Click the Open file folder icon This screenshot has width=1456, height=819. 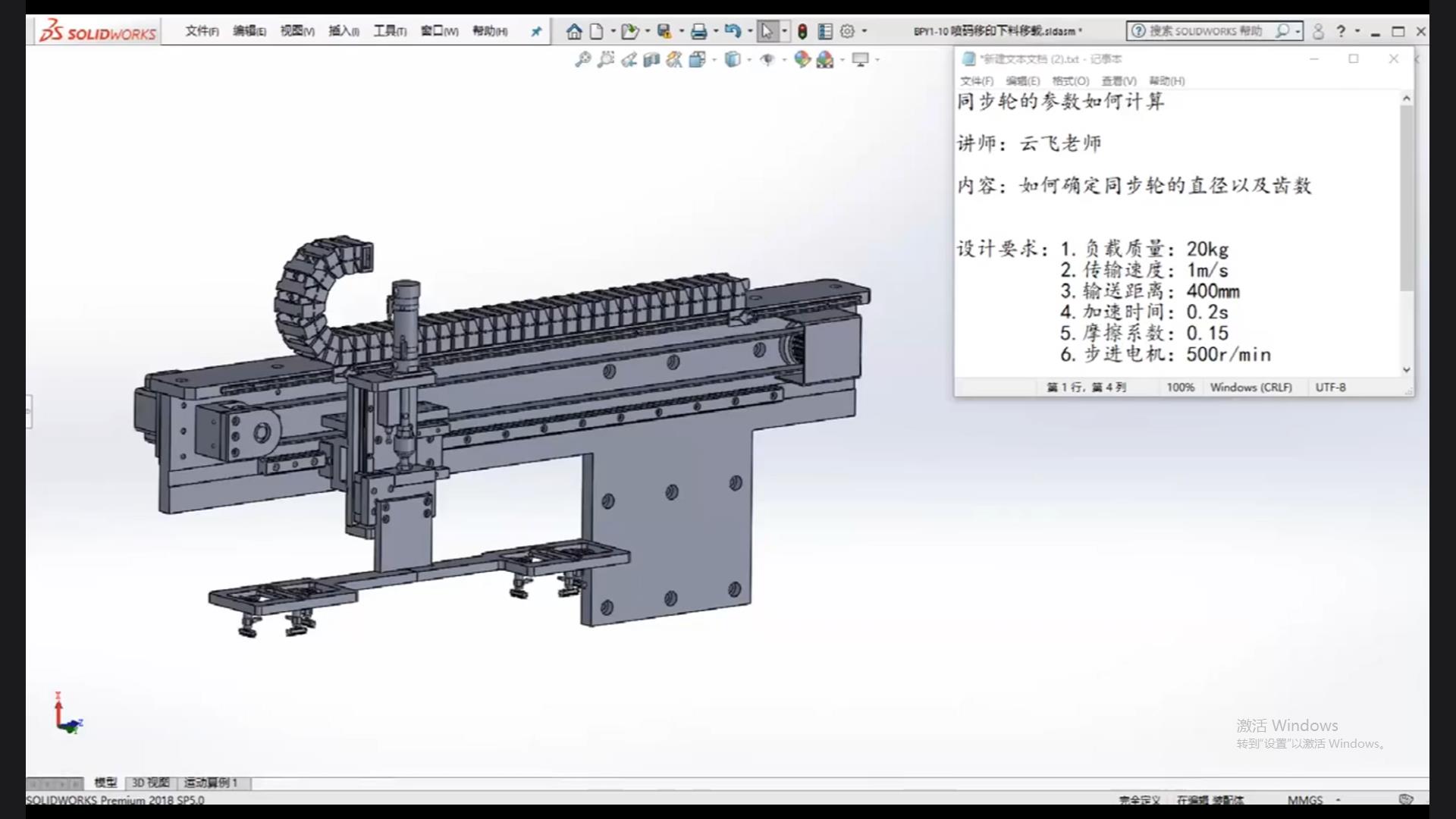[x=629, y=31]
